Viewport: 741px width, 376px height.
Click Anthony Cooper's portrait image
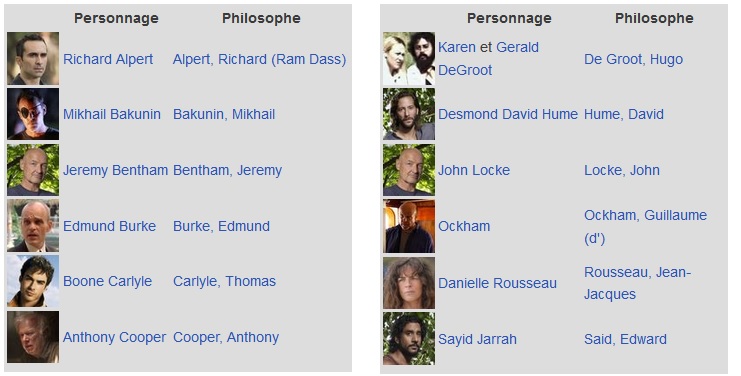point(33,337)
